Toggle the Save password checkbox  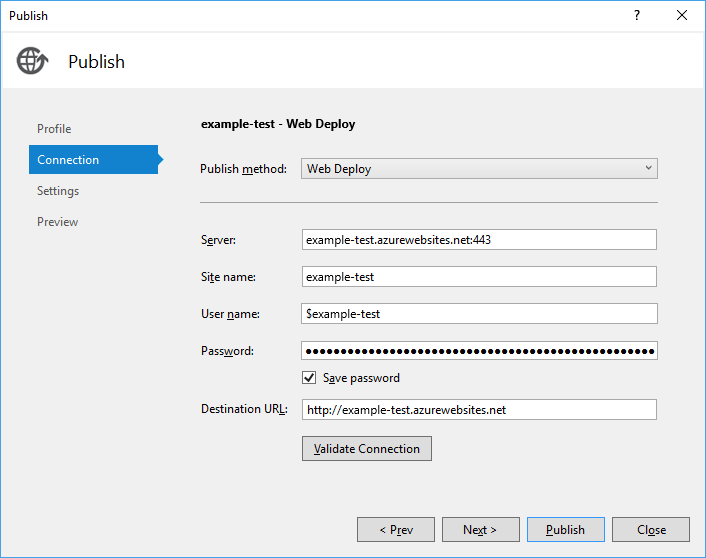tap(309, 377)
